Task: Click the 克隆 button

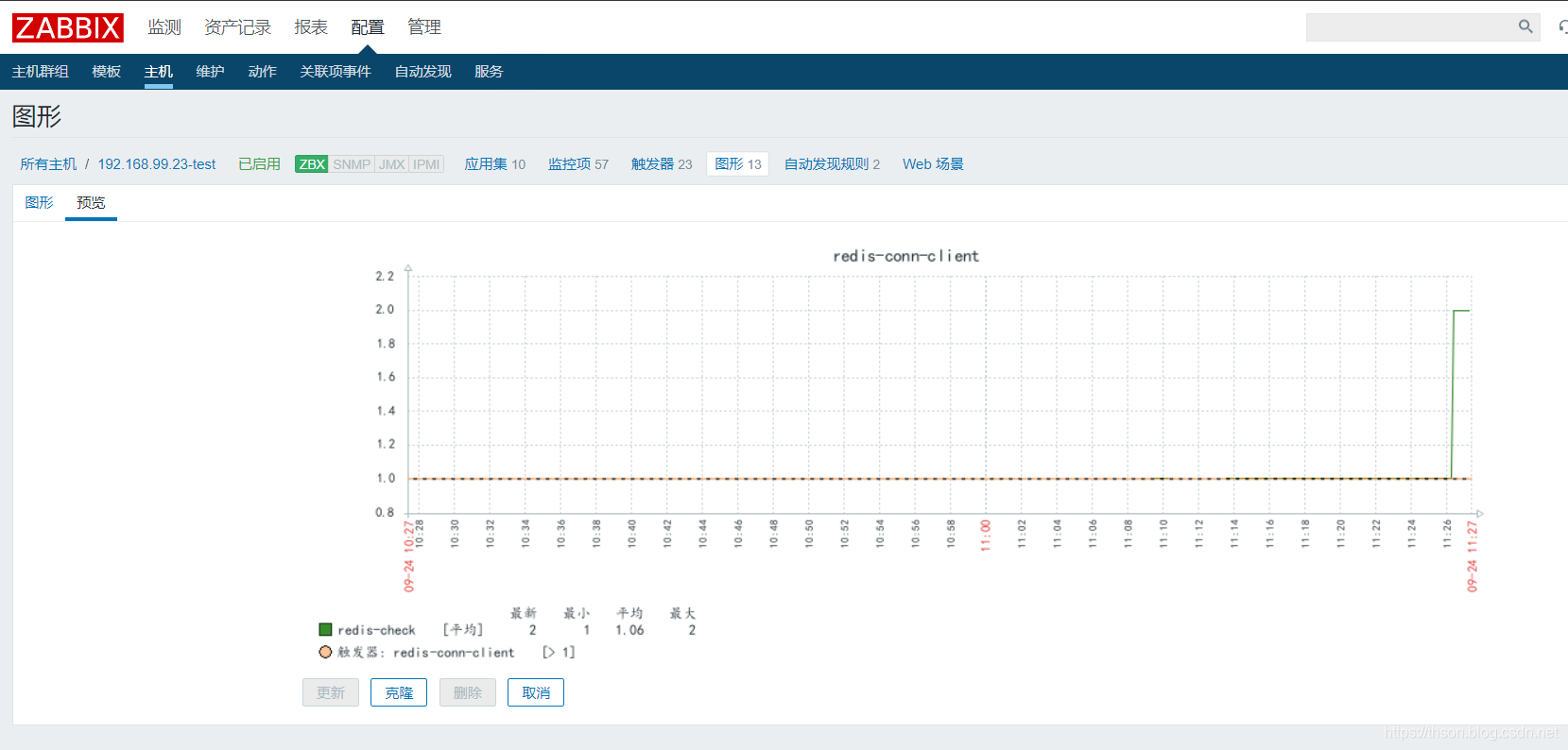Action: pos(399,692)
